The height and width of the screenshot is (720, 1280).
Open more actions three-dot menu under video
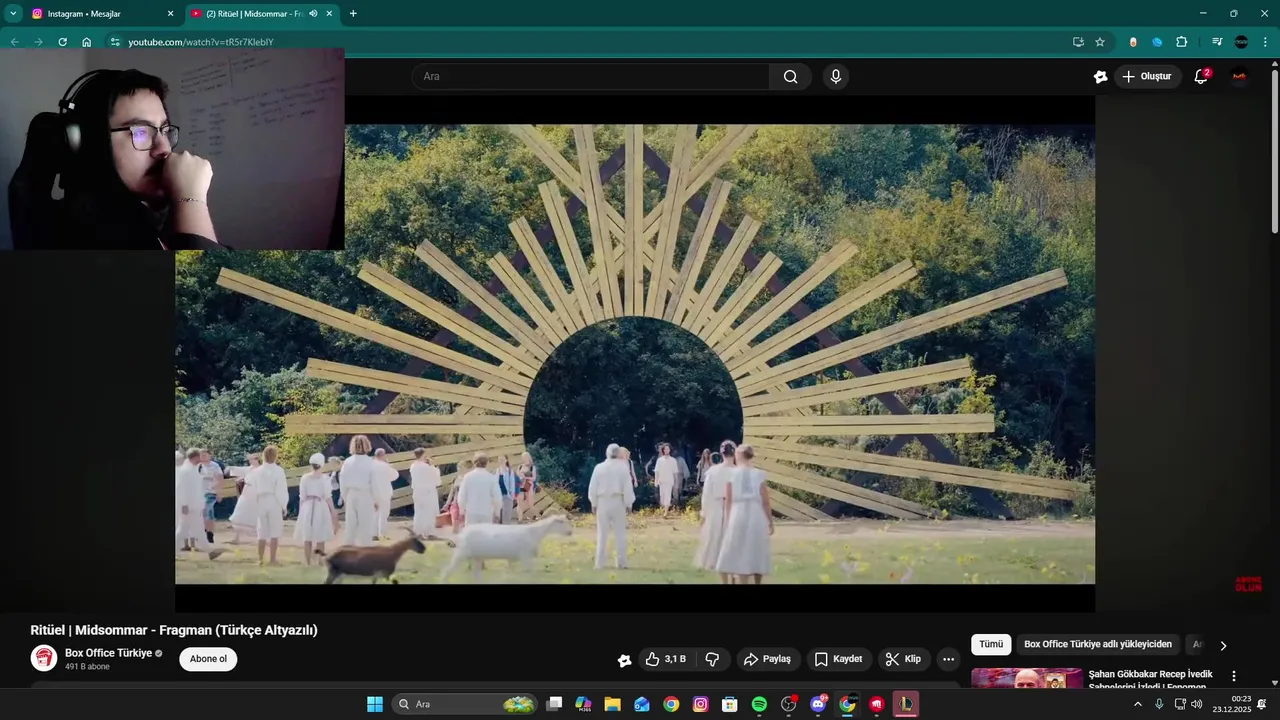pyautogui.click(x=948, y=659)
